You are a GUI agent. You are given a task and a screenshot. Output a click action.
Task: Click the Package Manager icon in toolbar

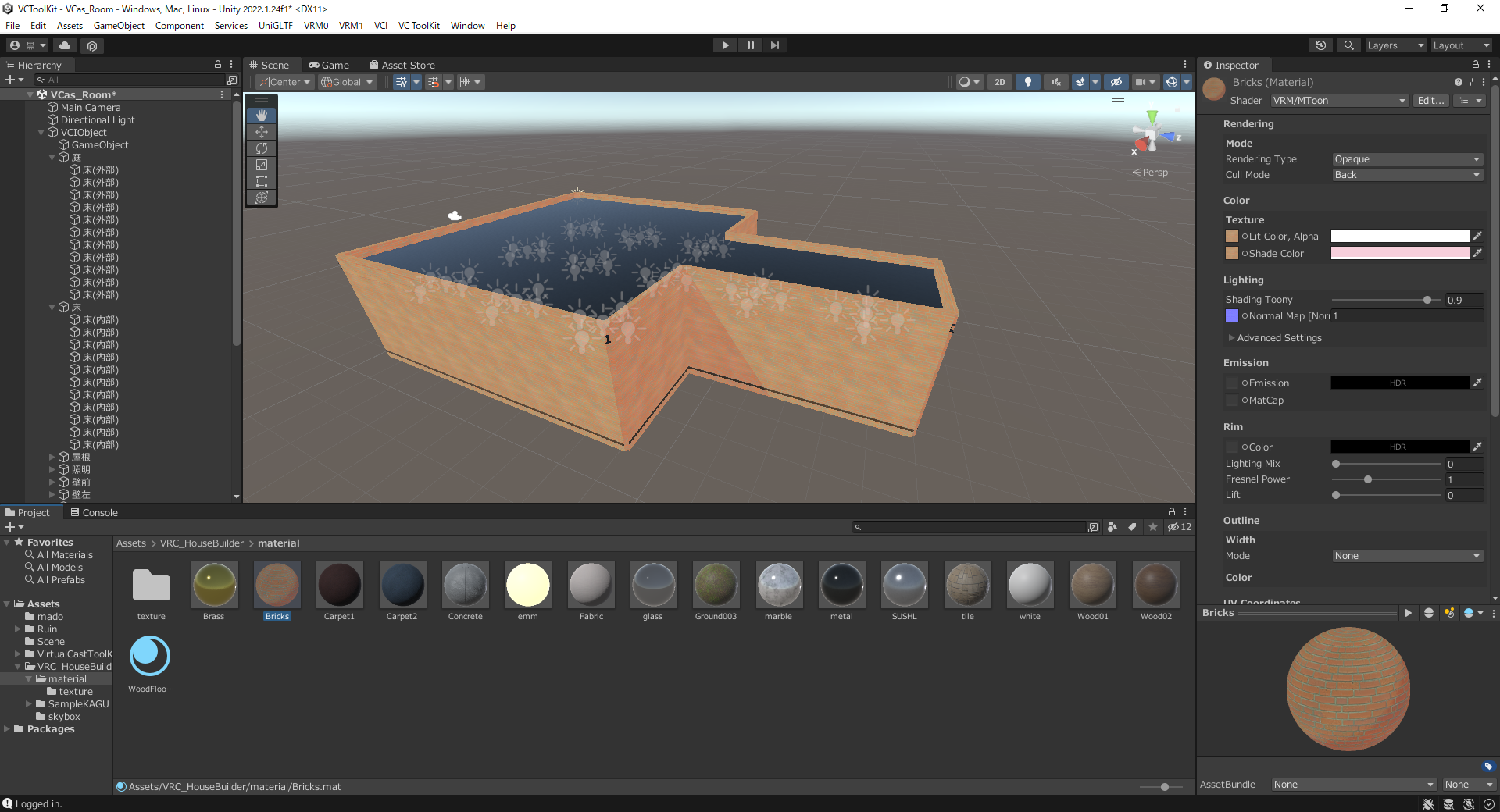[92, 45]
